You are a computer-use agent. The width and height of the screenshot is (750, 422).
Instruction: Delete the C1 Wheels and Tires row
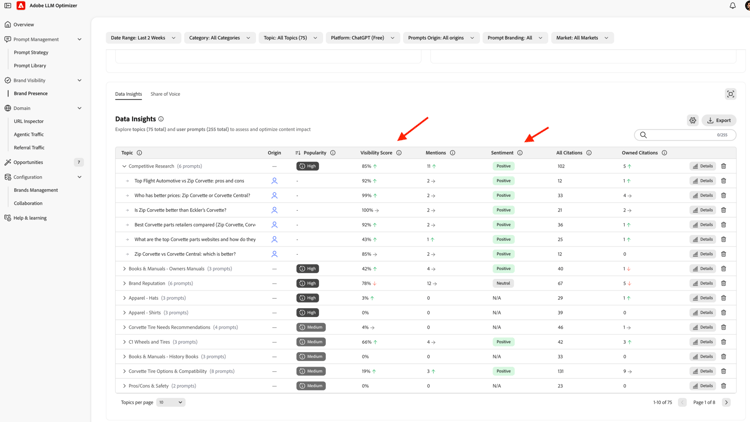click(723, 342)
